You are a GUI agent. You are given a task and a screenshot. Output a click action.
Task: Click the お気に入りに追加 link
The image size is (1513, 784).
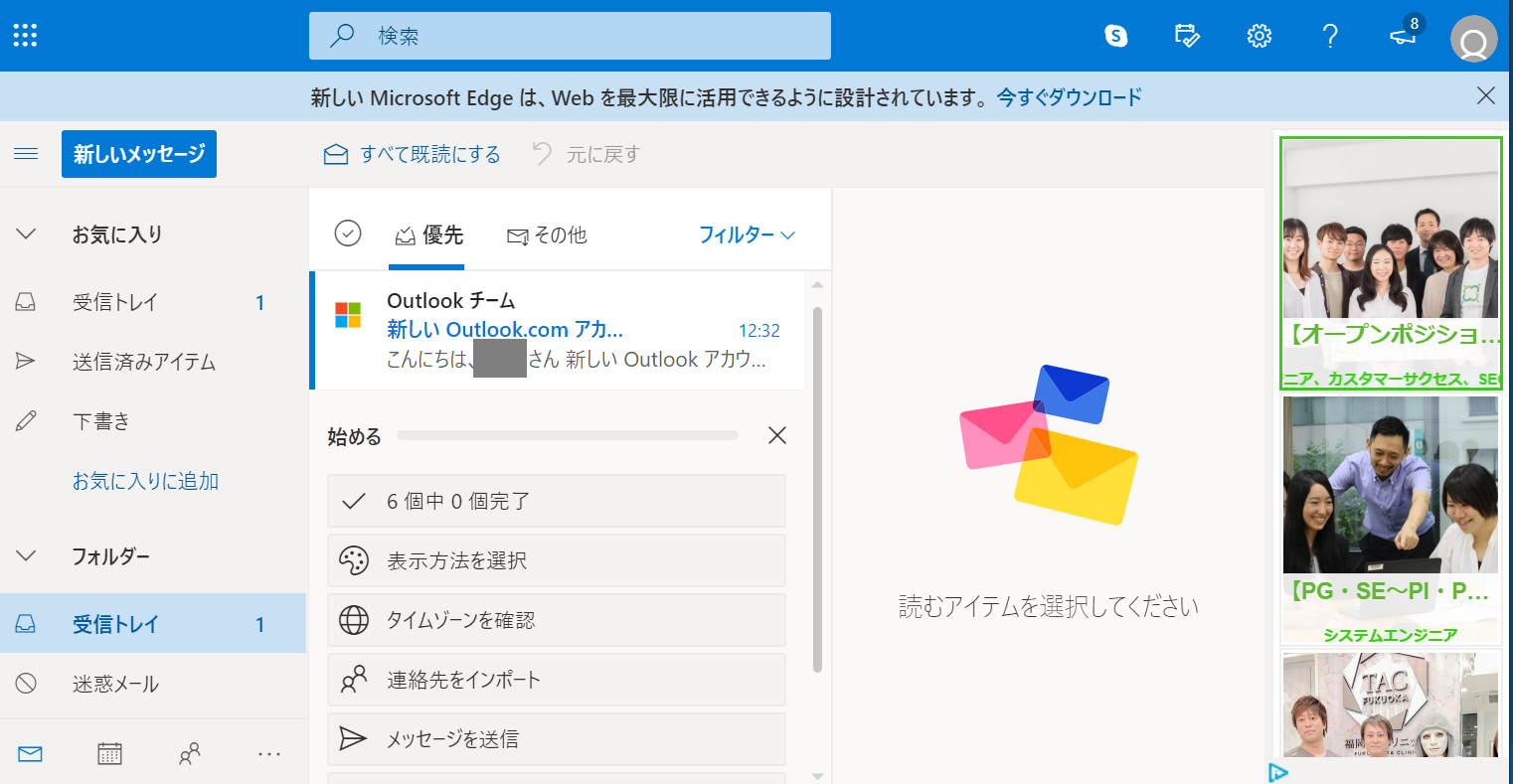coord(145,481)
